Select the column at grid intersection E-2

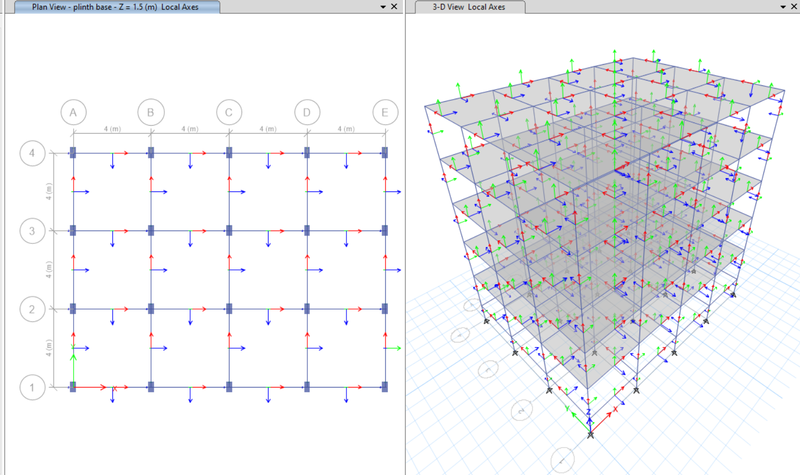pyautogui.click(x=385, y=309)
